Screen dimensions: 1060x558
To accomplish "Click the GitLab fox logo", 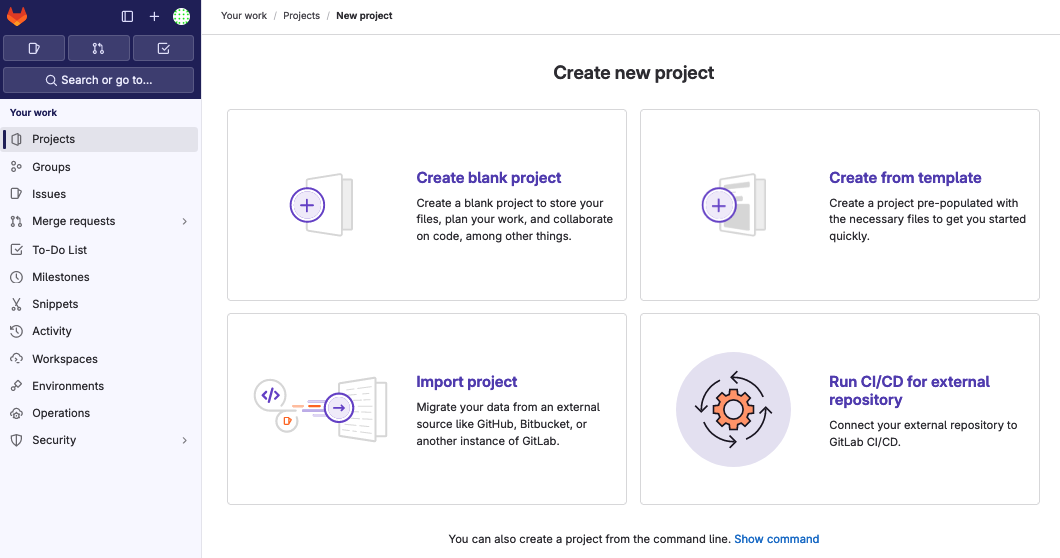I will pyautogui.click(x=17, y=16).
